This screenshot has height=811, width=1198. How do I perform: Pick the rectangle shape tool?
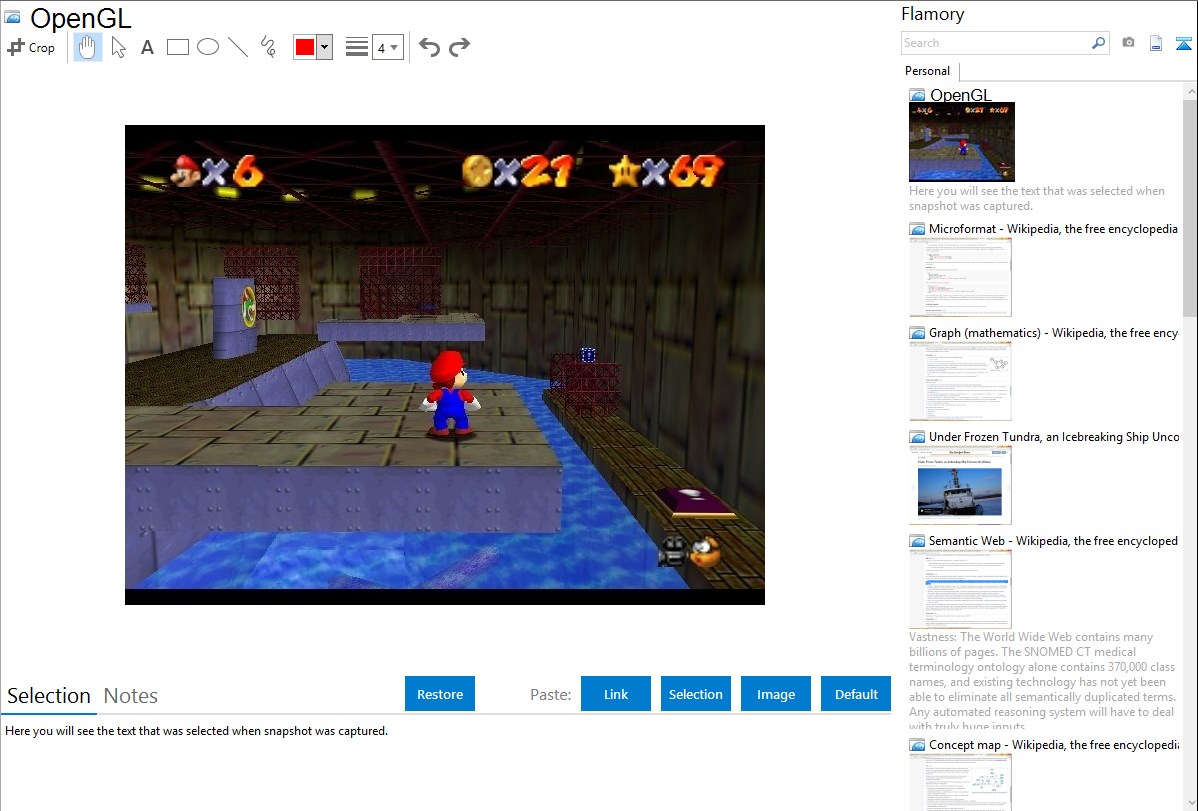[x=178, y=47]
